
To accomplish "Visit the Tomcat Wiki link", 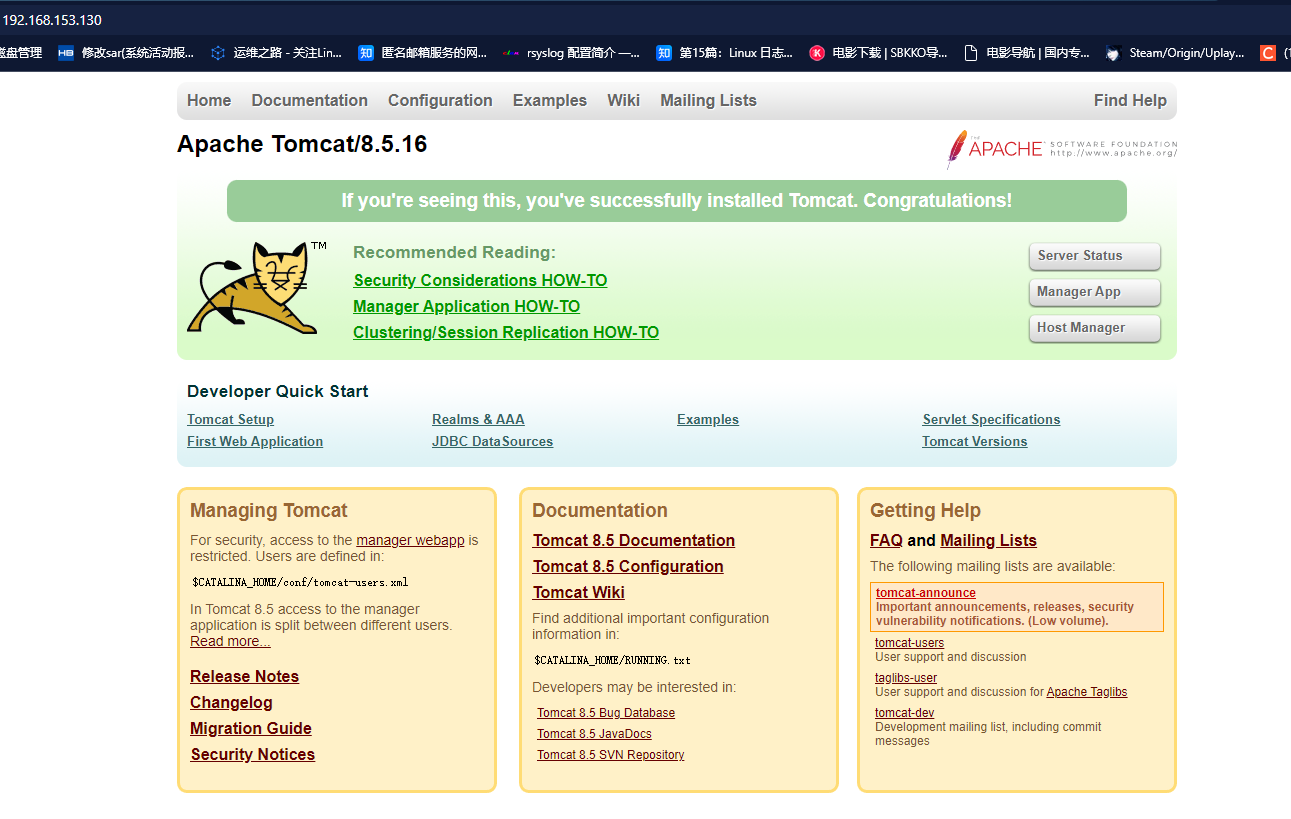I will [x=579, y=593].
